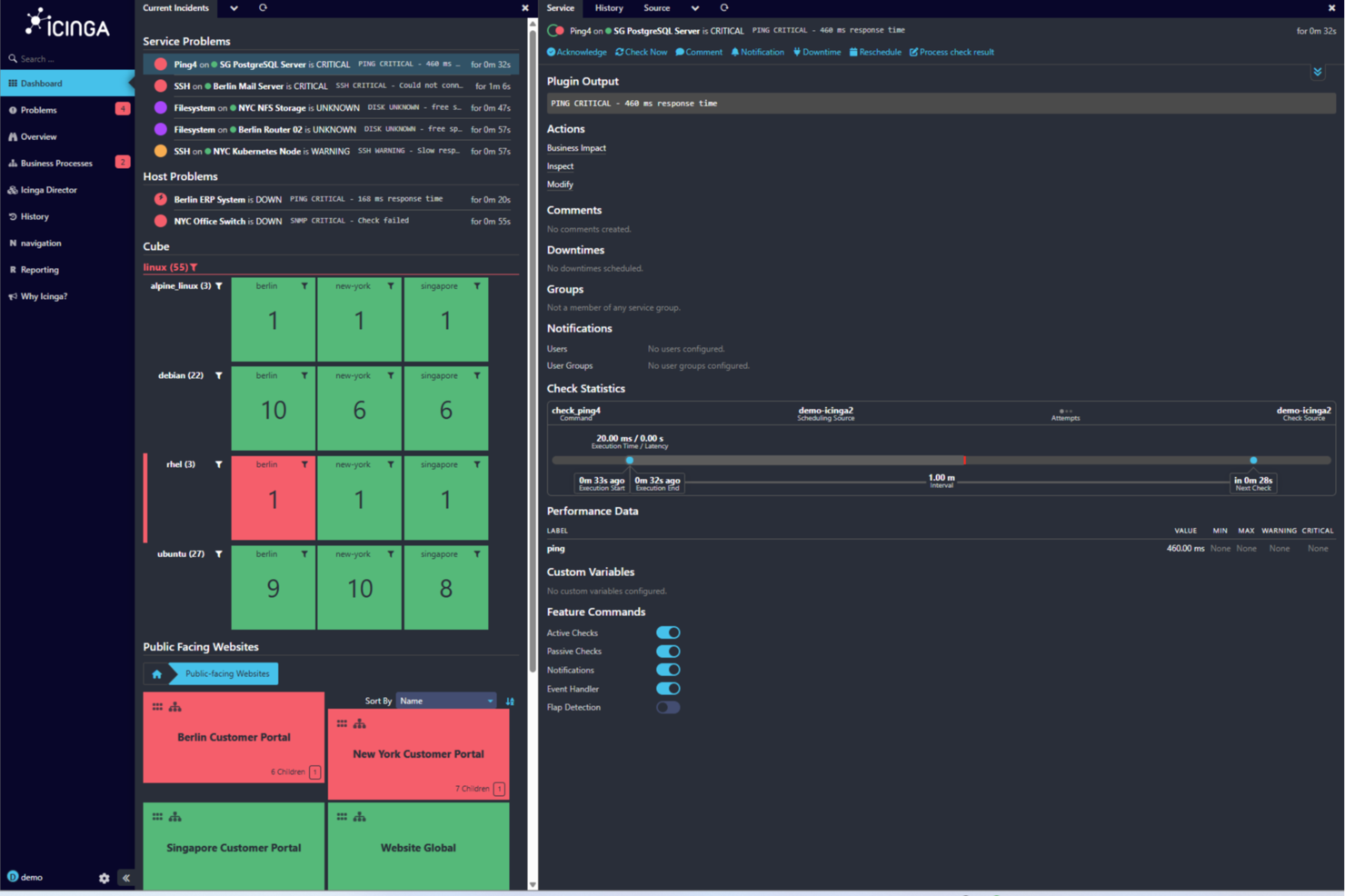Select Dashboard in the sidebar menu
This screenshot has height=896, width=1345.
(x=67, y=84)
